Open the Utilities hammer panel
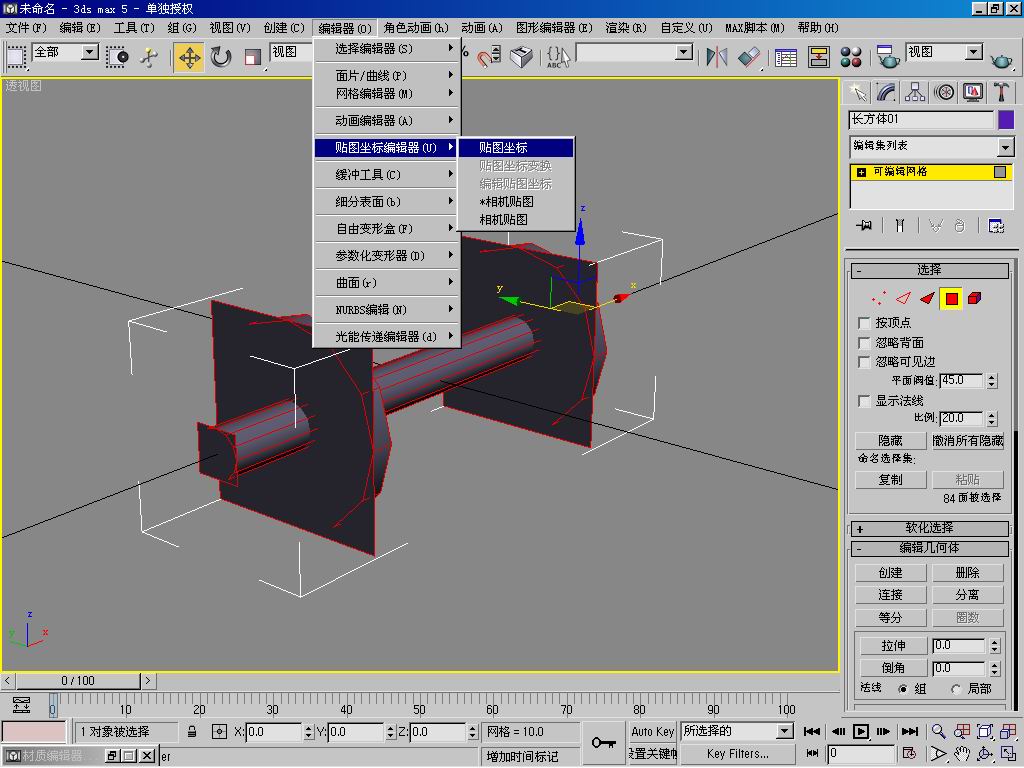Image resolution: width=1024 pixels, height=768 pixels. coord(1001,92)
